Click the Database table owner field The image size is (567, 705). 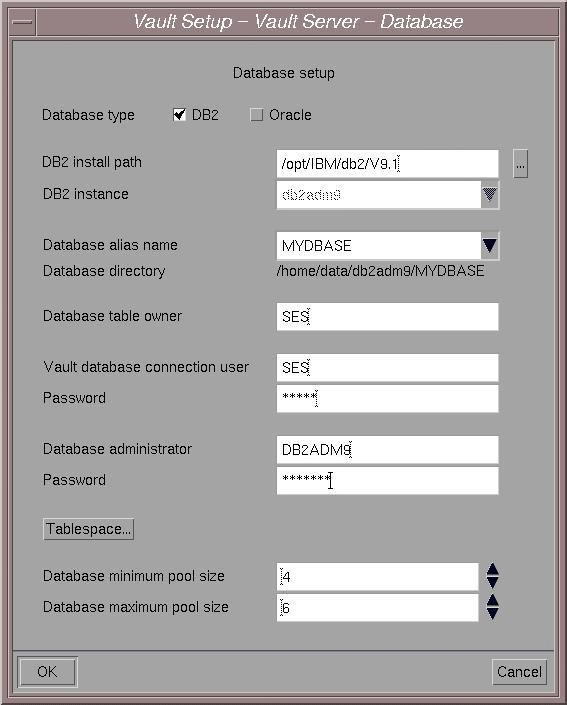[x=388, y=317]
